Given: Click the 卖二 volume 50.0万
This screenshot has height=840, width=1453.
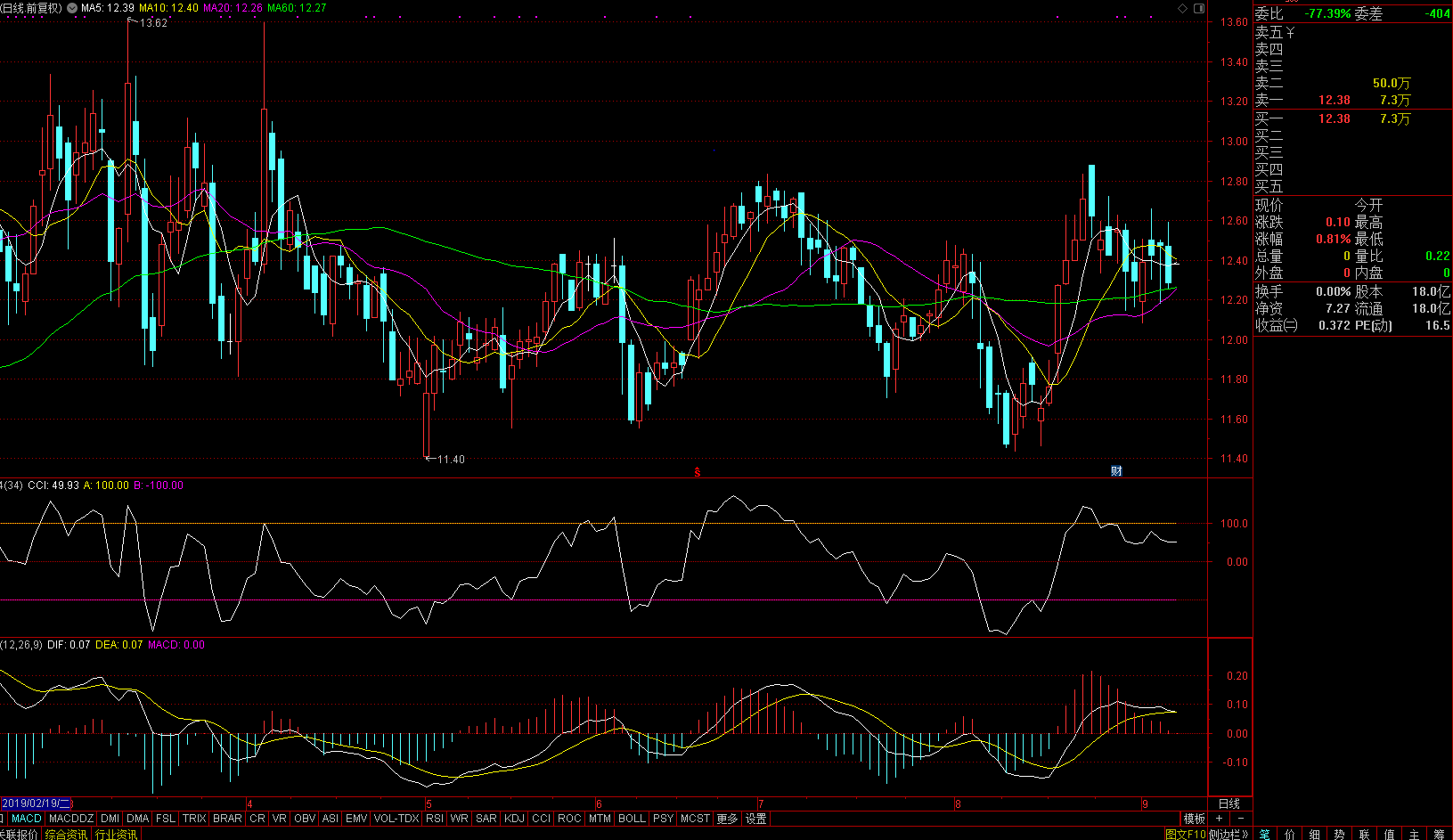Looking at the screenshot, I should 1392,83.
